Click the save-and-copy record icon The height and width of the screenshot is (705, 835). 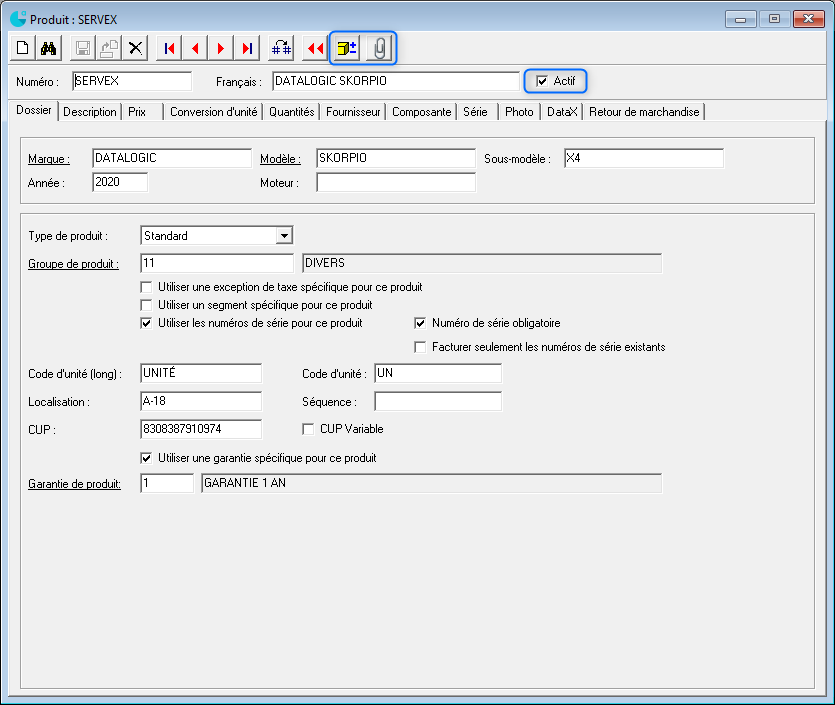109,48
